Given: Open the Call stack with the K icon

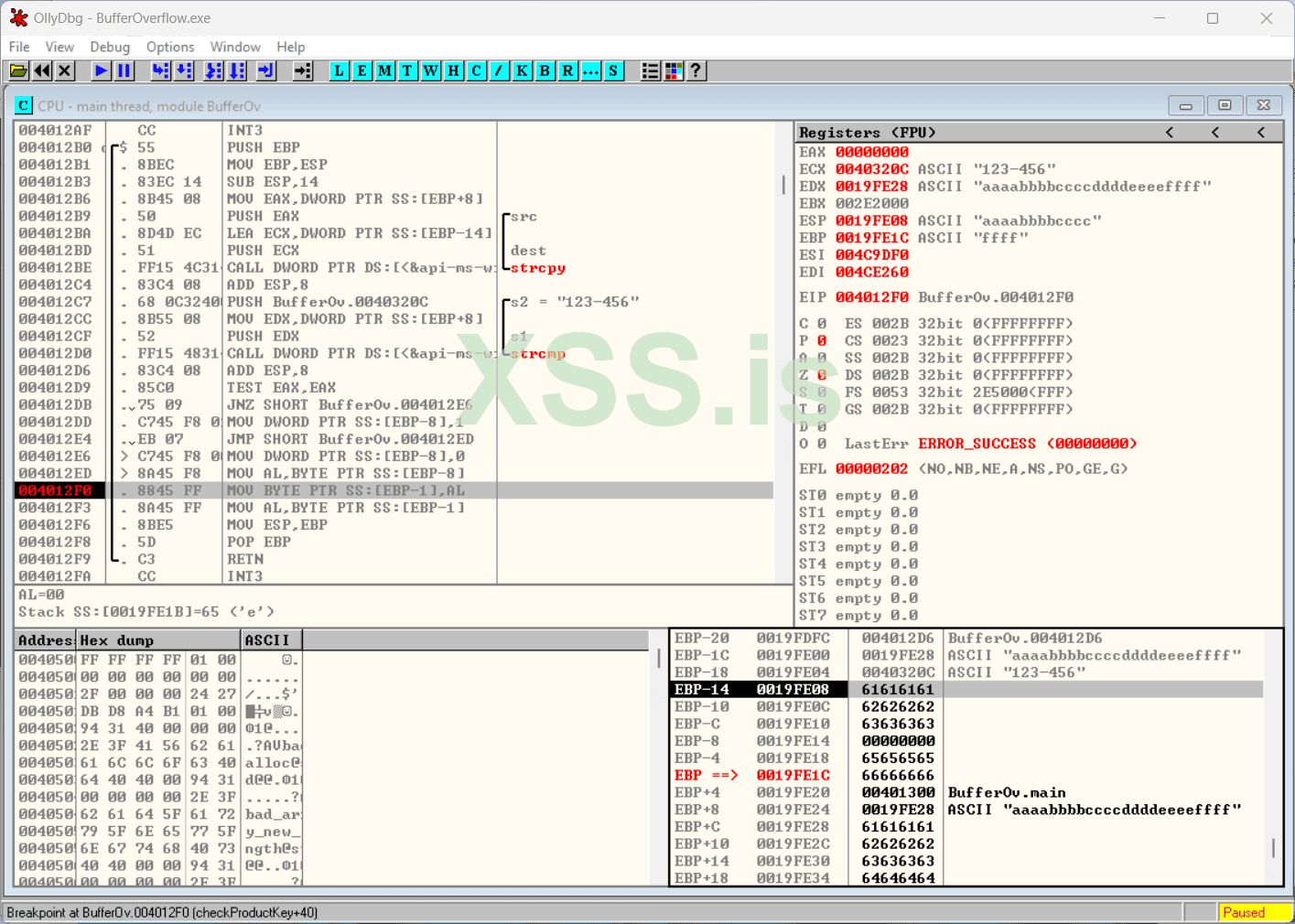Looking at the screenshot, I should (523, 70).
